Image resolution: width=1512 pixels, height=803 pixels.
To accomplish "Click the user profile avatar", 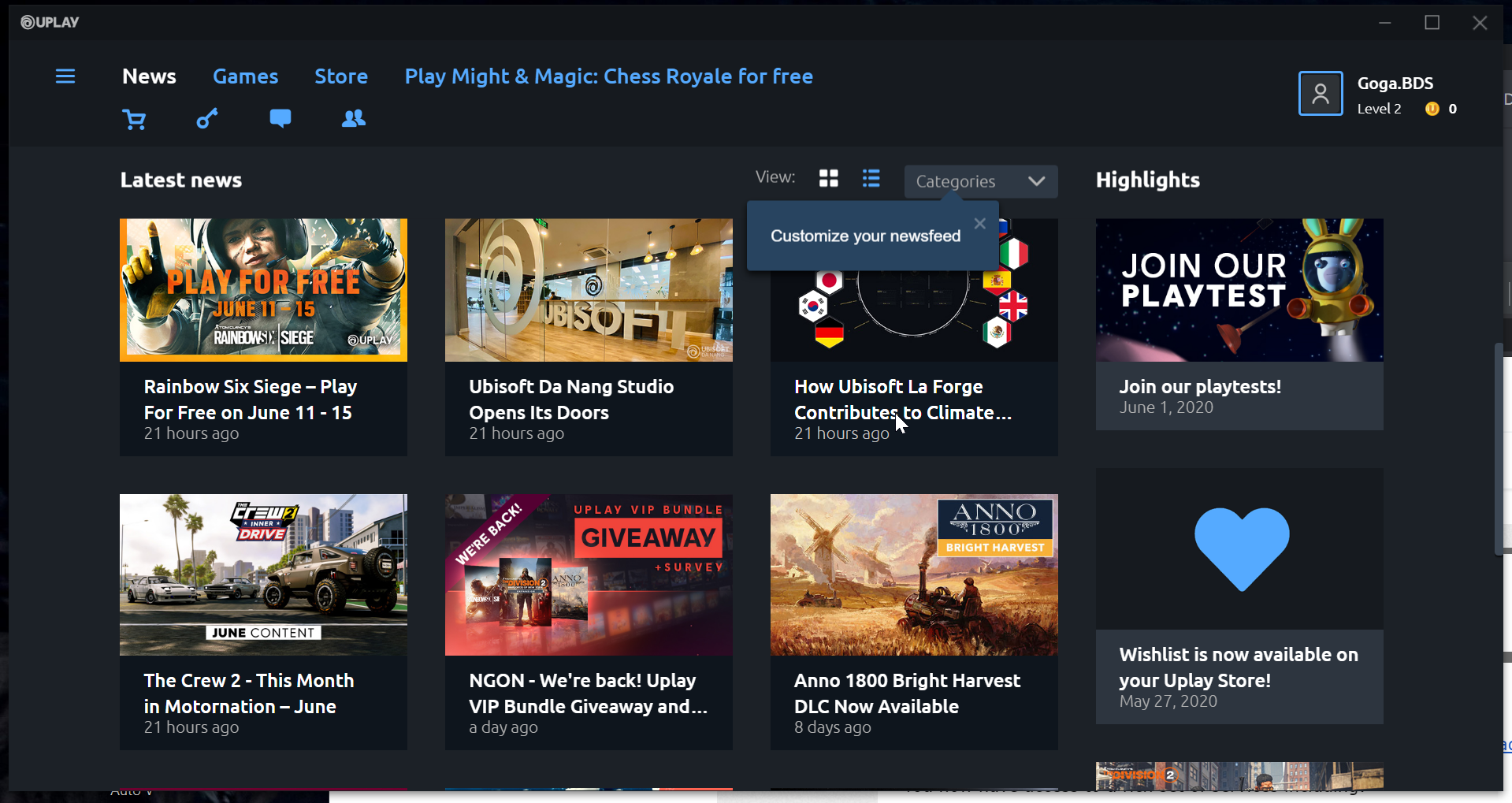I will click(x=1320, y=94).
